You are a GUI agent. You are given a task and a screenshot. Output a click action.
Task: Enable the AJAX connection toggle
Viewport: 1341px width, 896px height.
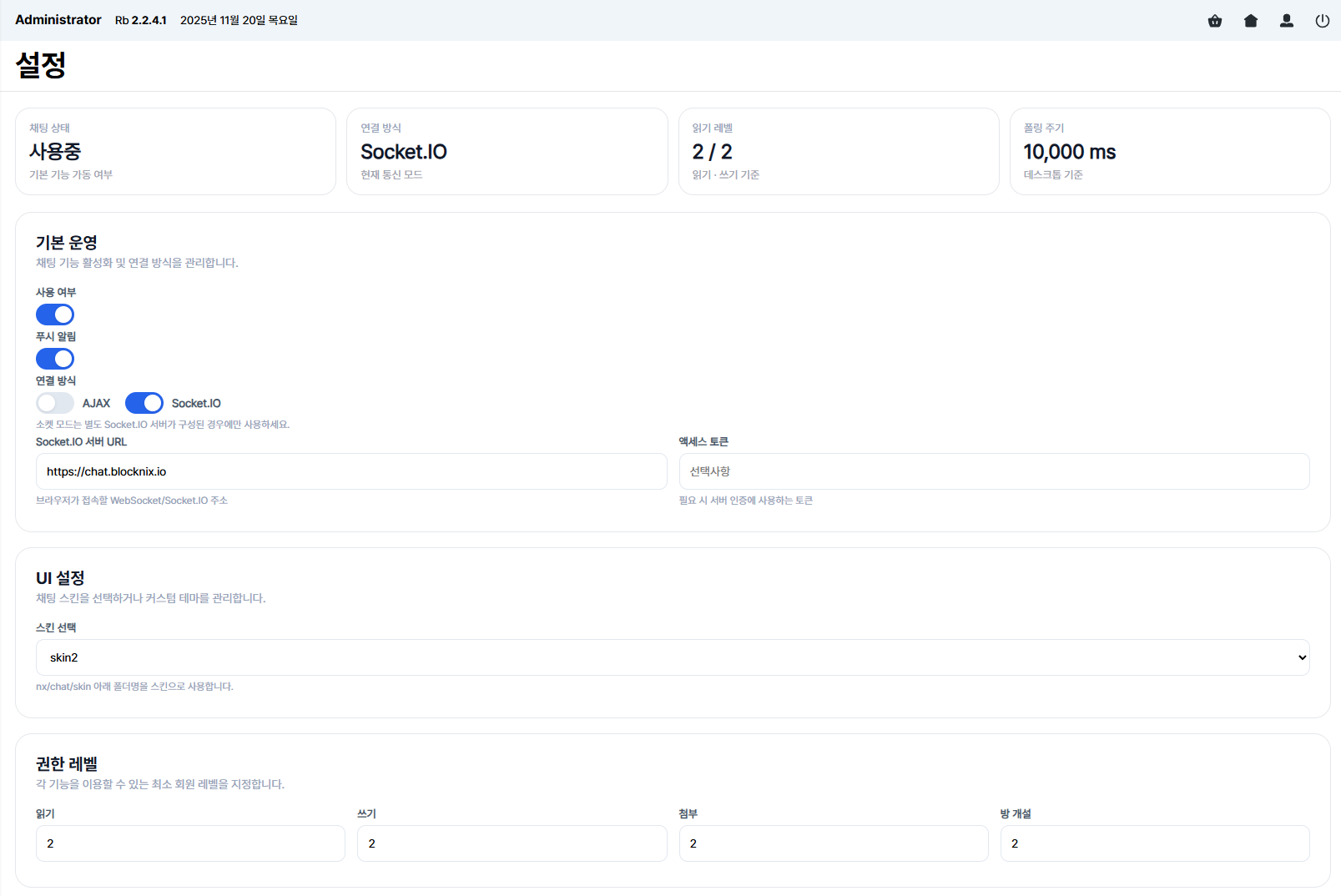pyautogui.click(x=55, y=403)
